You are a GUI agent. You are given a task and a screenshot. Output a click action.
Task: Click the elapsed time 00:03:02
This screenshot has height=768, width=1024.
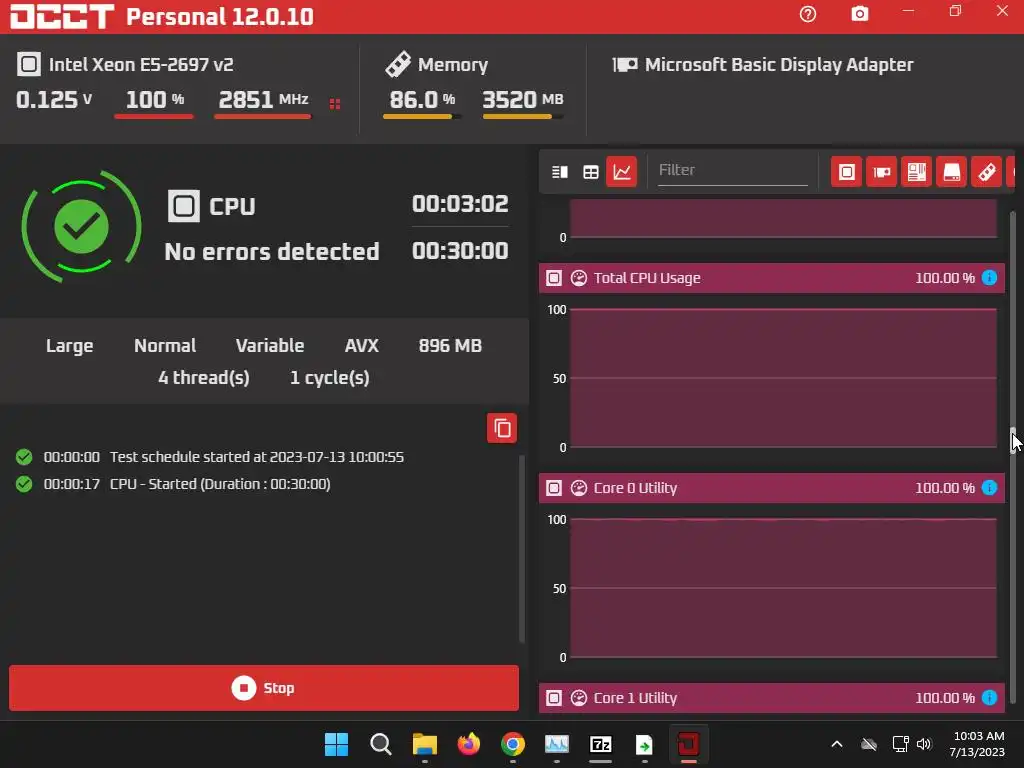pos(460,204)
